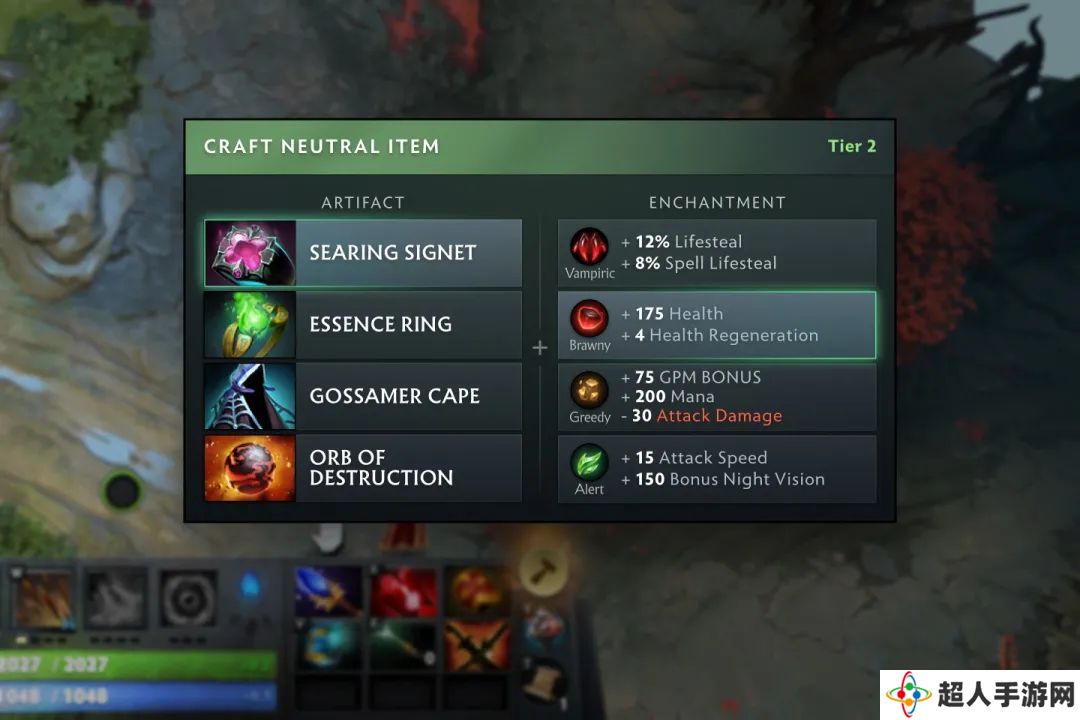Select the Orb of Destruction icon
1080x720 pixels.
coord(250,468)
